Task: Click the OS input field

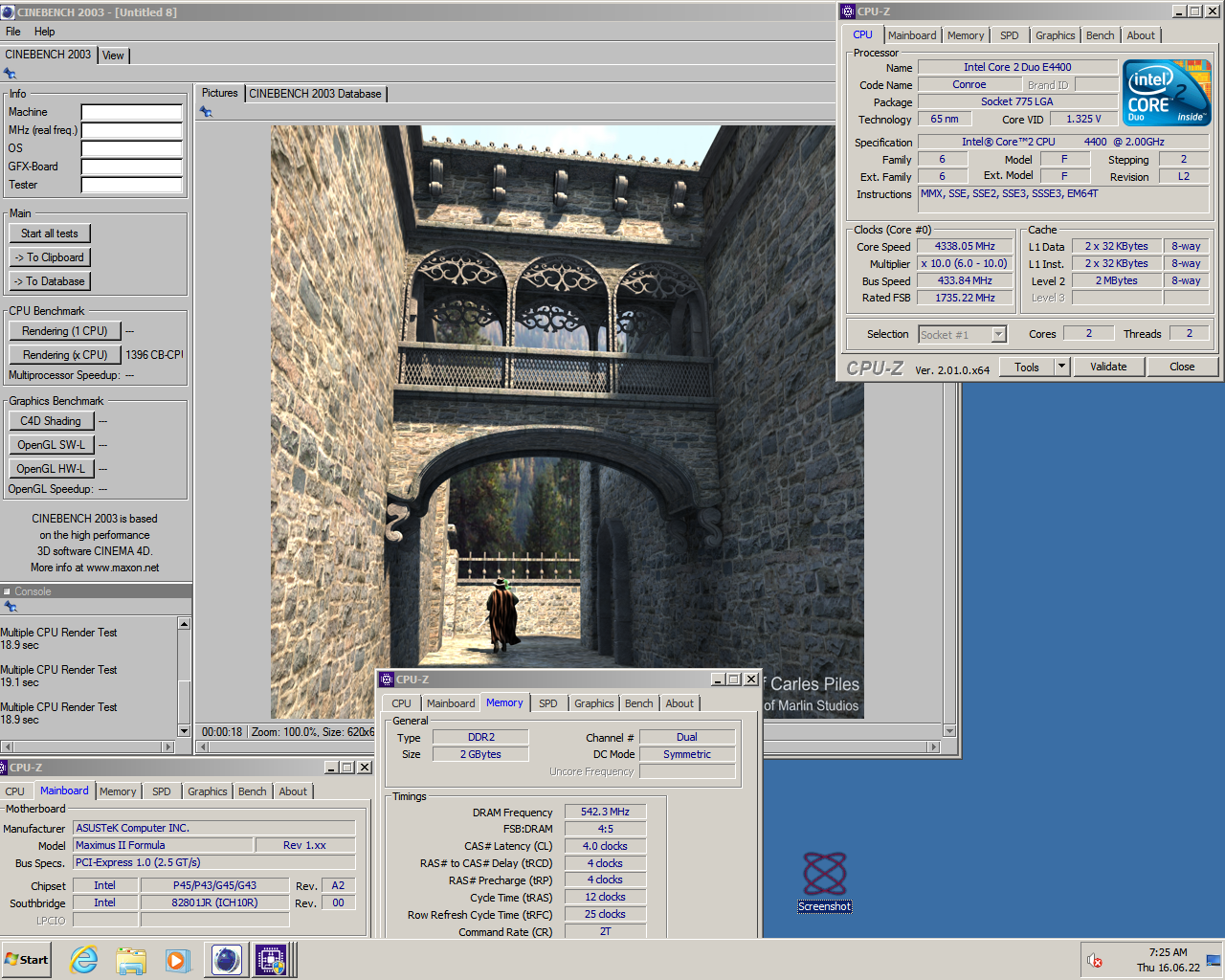Action: point(132,148)
